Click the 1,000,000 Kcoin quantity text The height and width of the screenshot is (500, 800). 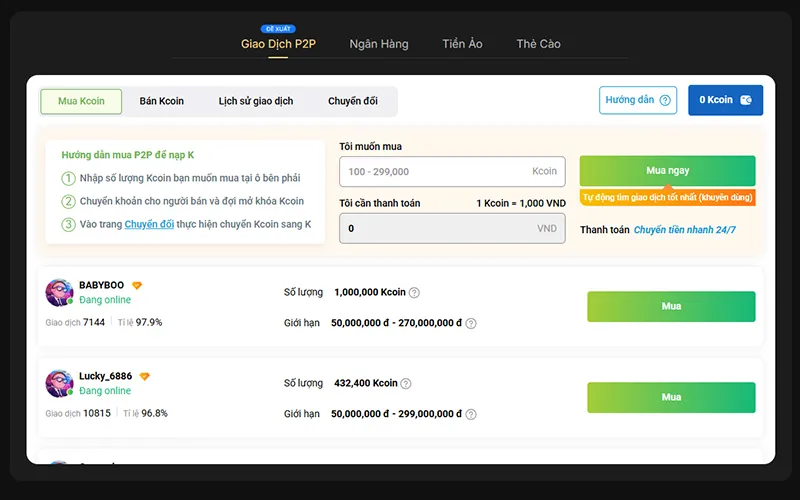[370, 292]
